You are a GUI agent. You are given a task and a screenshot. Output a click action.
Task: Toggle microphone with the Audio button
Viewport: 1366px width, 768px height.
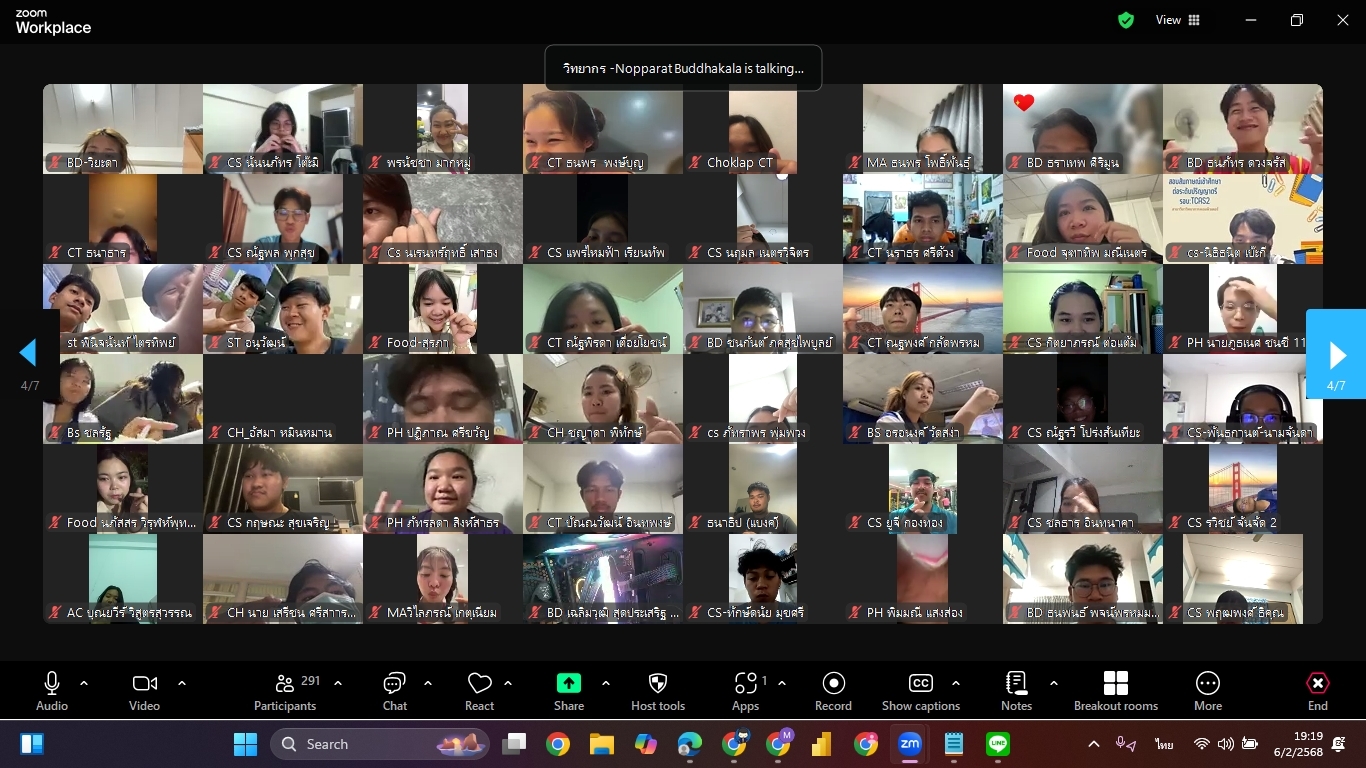click(52, 691)
